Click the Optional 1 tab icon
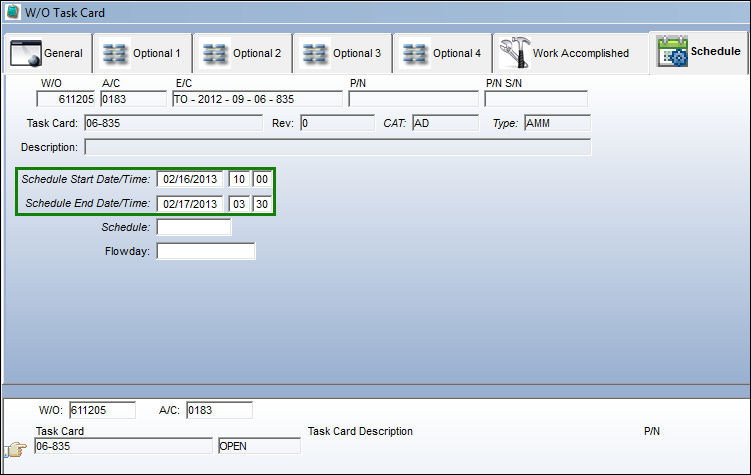751x475 pixels. pyautogui.click(x=114, y=53)
